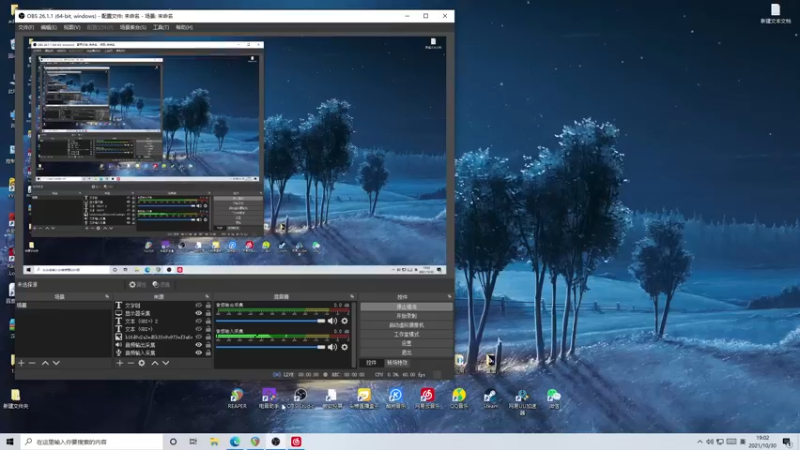Switch to the 转场特效 tab

[x=397, y=363]
